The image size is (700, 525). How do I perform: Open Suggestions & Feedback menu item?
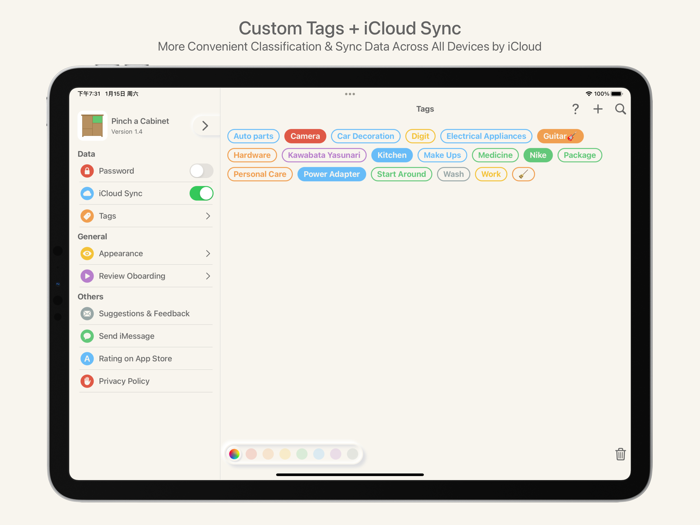tap(146, 313)
